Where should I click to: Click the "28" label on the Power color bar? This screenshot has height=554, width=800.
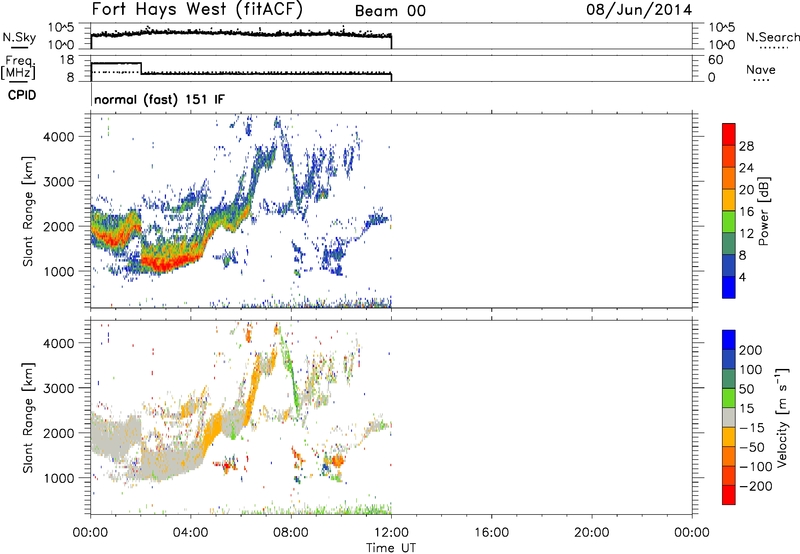click(x=746, y=146)
